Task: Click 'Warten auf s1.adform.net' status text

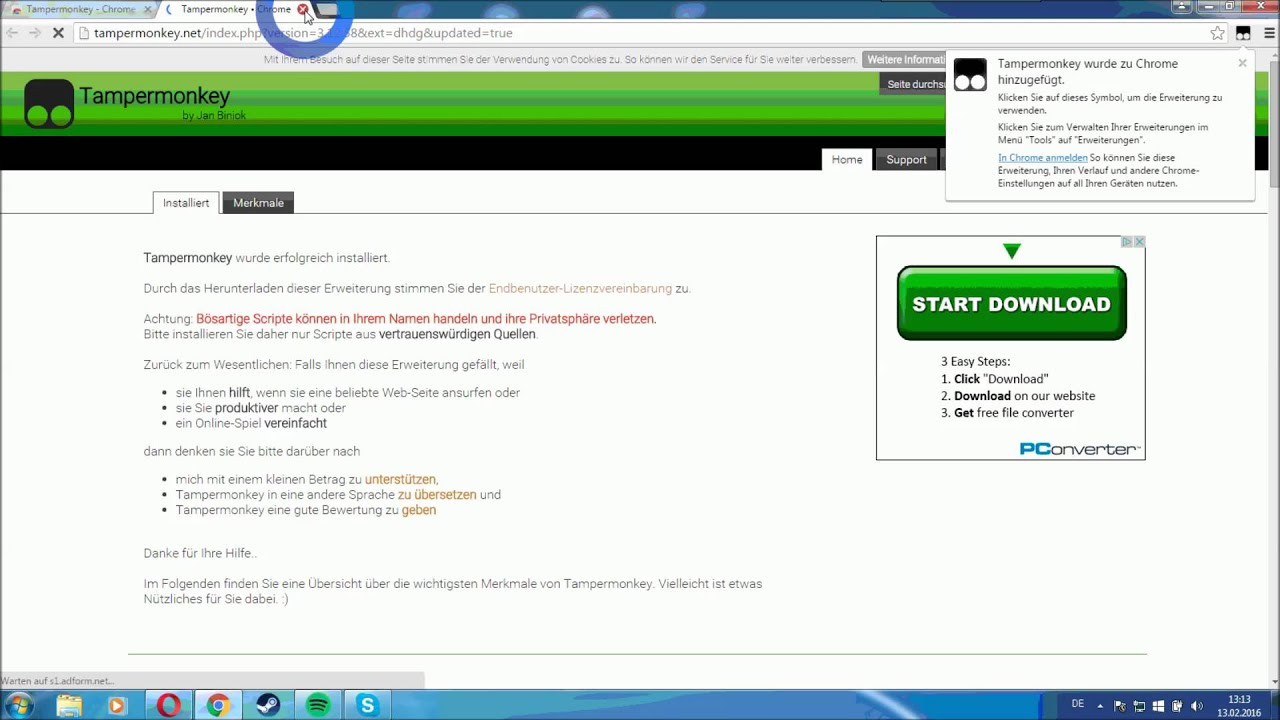Action: coord(57,681)
